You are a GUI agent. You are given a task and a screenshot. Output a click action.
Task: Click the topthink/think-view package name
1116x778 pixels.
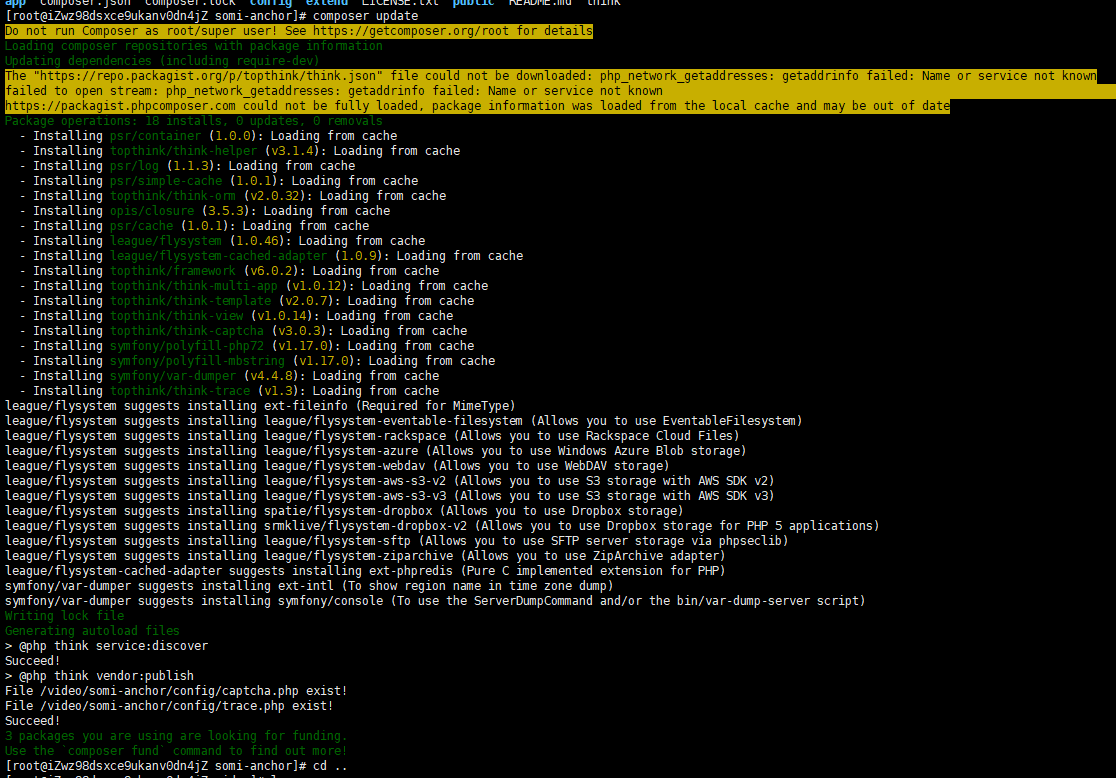click(x=177, y=315)
